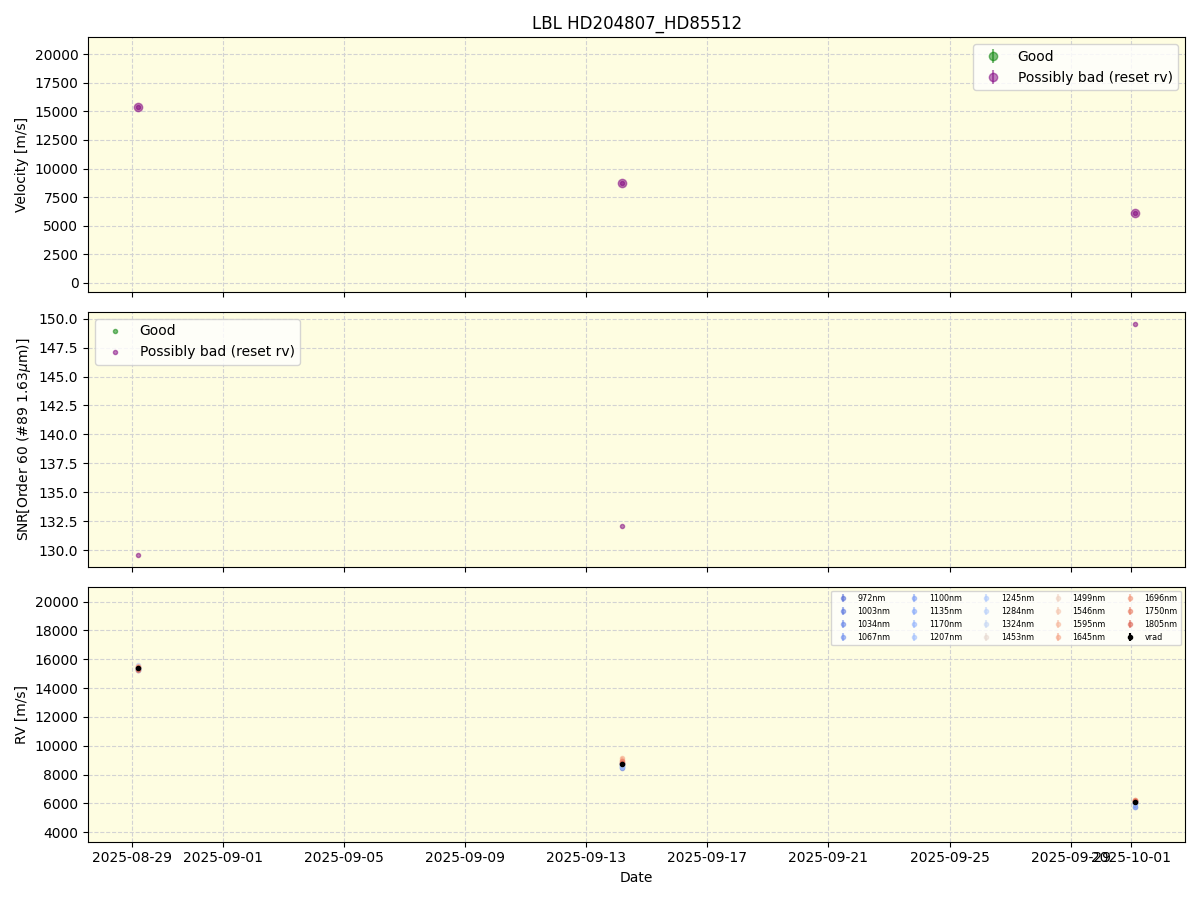Click the 'RV [m/s]' y-axis label
The height and width of the screenshot is (900, 1200).
pos(21,714)
